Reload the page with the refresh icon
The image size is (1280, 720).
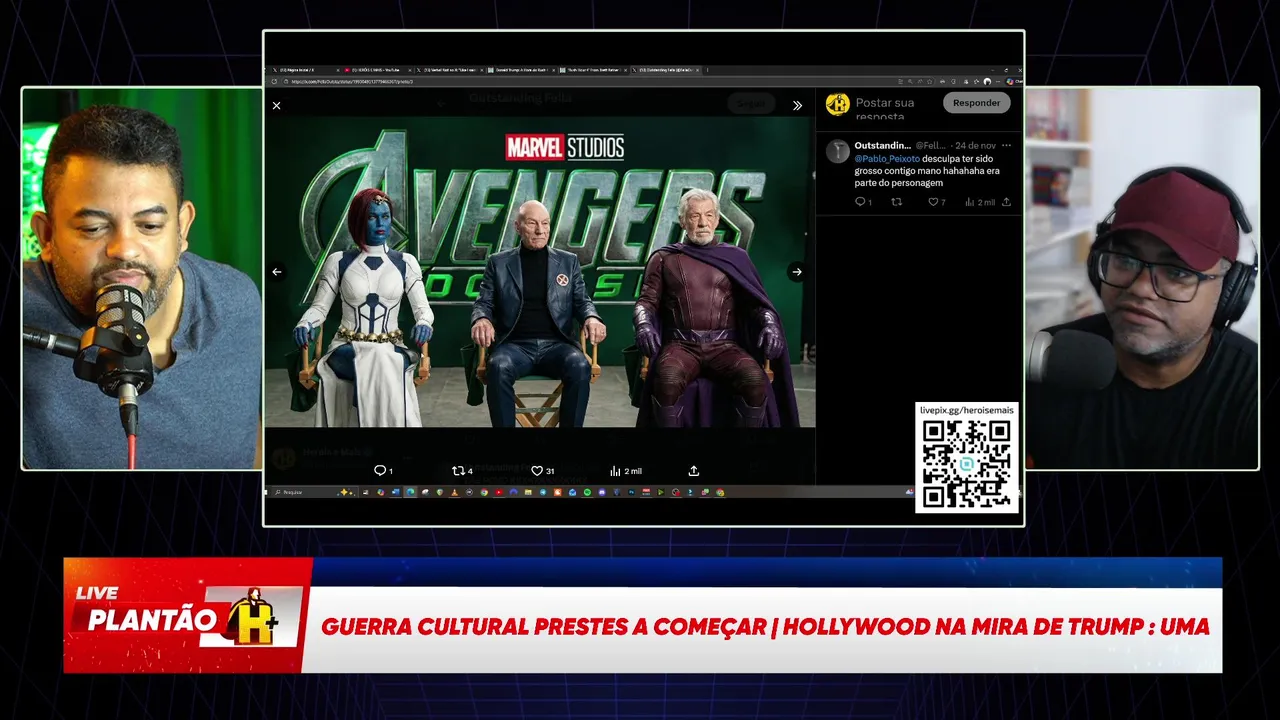point(274,82)
